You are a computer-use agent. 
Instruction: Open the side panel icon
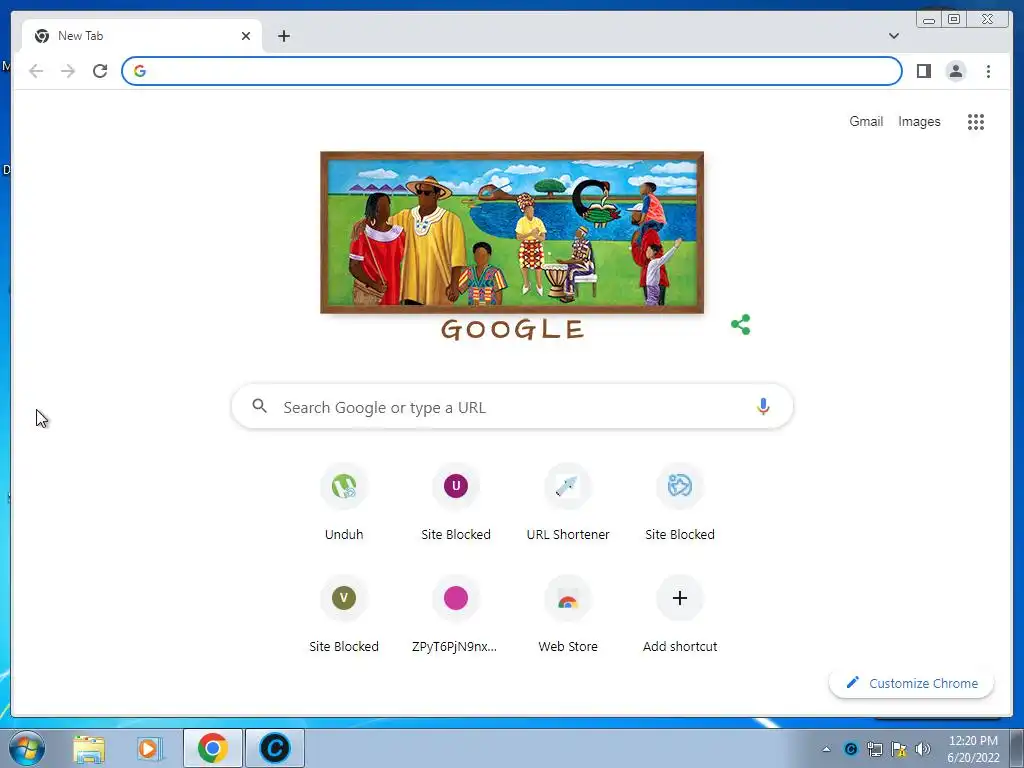(923, 71)
